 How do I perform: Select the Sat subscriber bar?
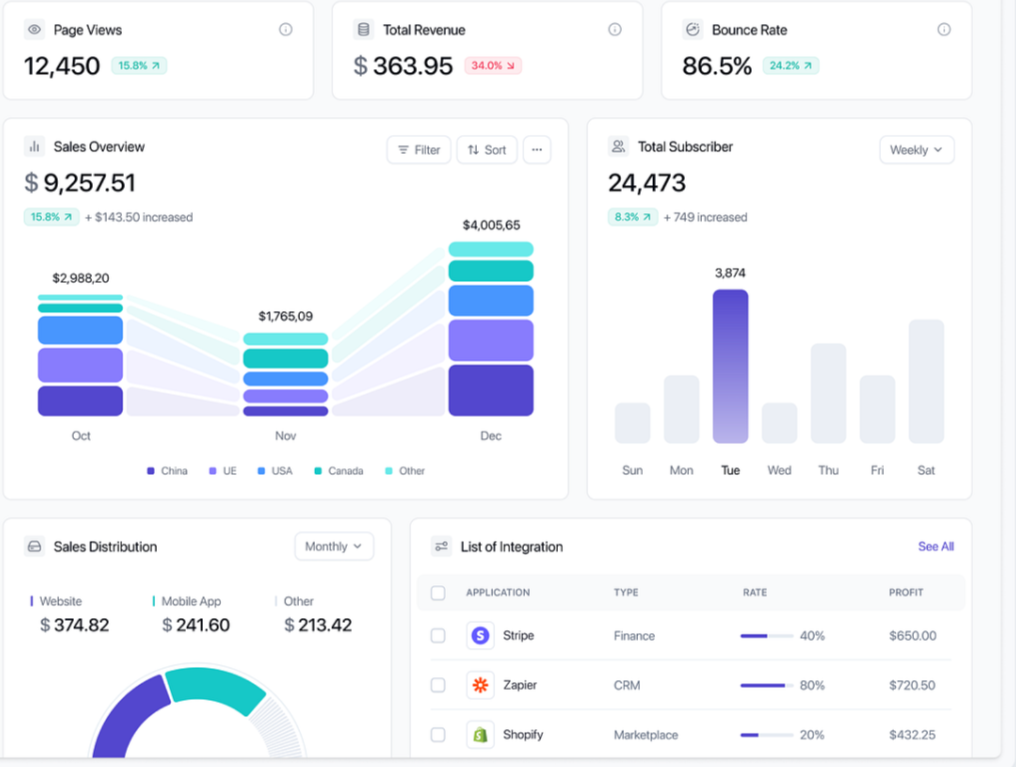point(927,382)
